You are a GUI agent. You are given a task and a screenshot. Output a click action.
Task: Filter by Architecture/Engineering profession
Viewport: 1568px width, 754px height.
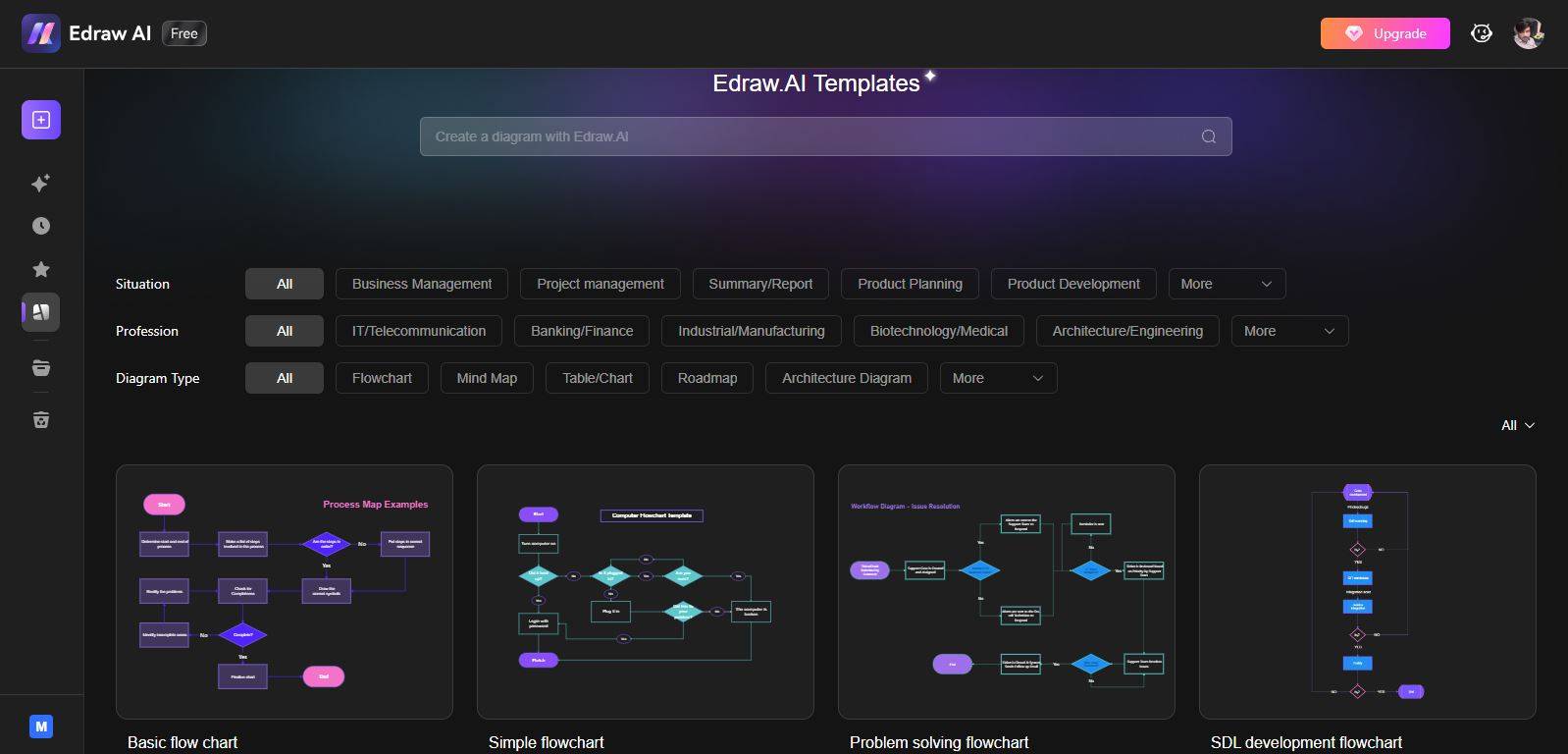(1127, 331)
